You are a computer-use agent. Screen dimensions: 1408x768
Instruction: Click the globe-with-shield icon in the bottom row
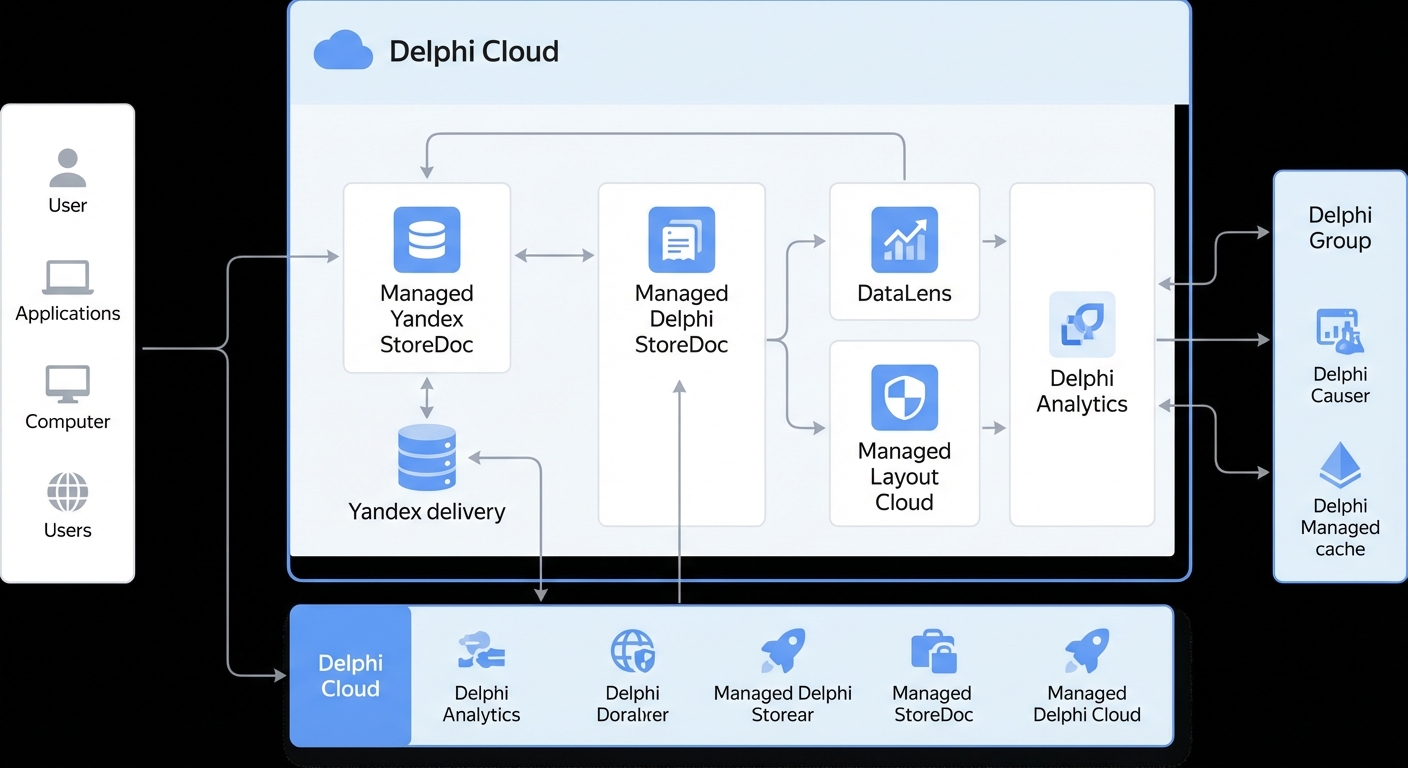[x=633, y=651]
